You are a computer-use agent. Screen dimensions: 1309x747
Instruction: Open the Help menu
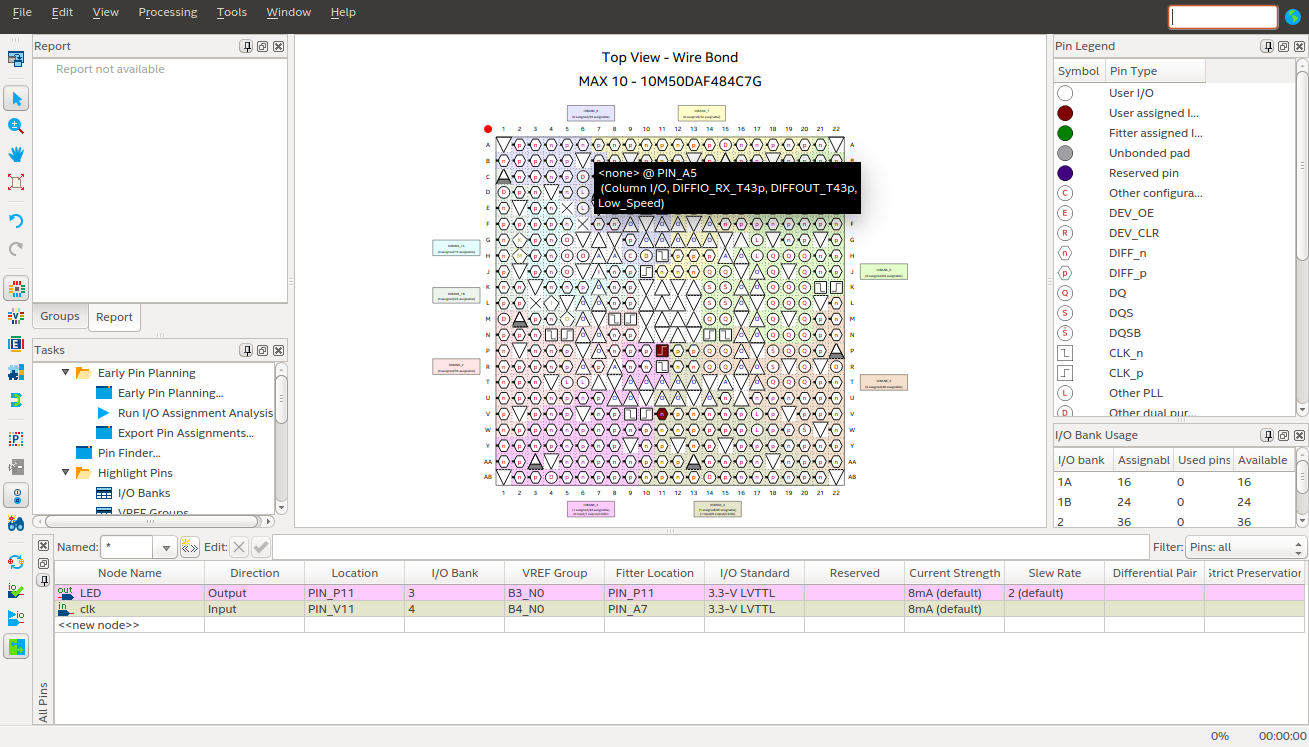point(342,12)
